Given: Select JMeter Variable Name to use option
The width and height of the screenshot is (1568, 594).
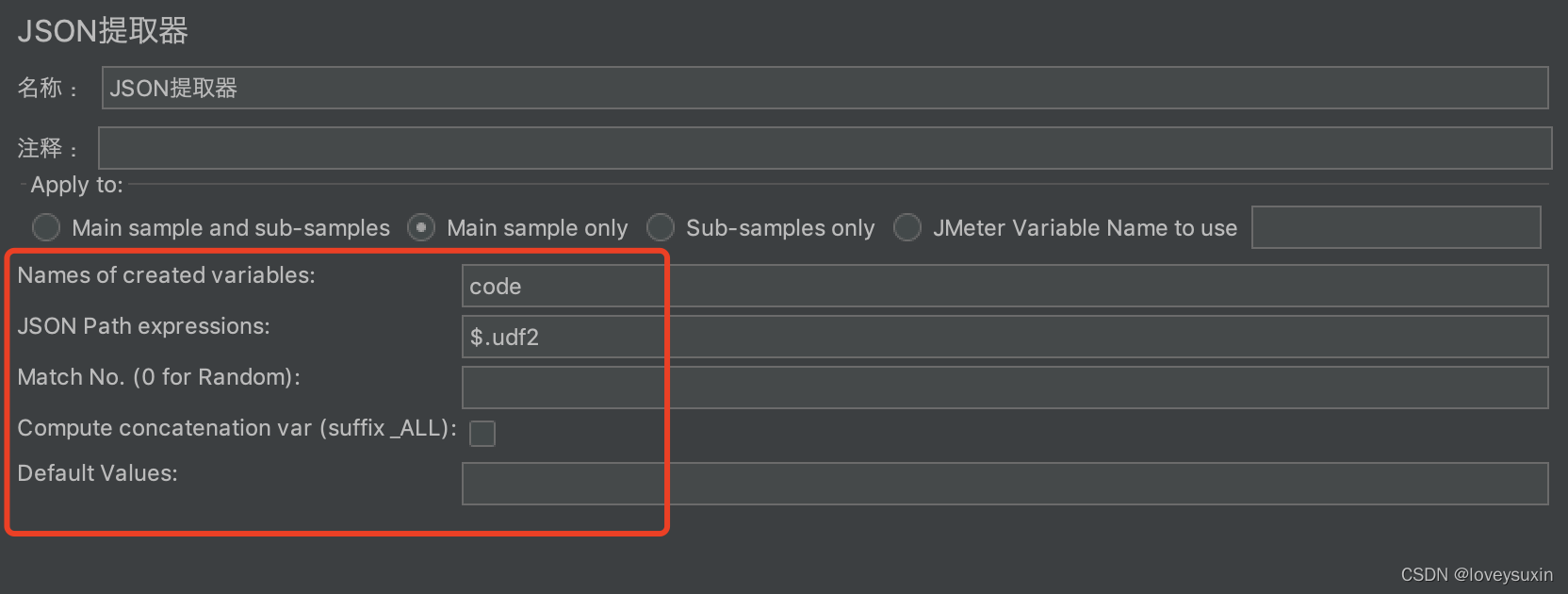Looking at the screenshot, I should tap(906, 227).
